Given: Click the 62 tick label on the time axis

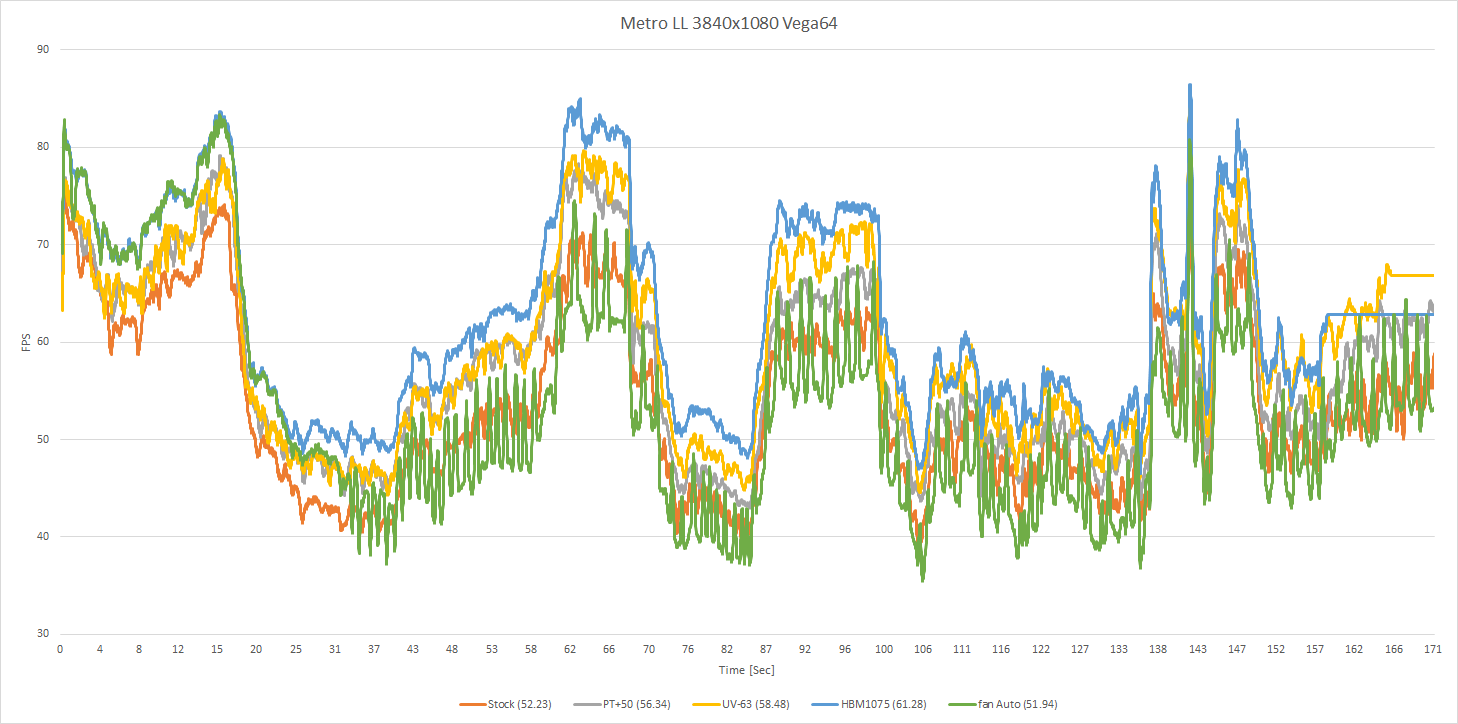Looking at the screenshot, I should click(570, 649).
